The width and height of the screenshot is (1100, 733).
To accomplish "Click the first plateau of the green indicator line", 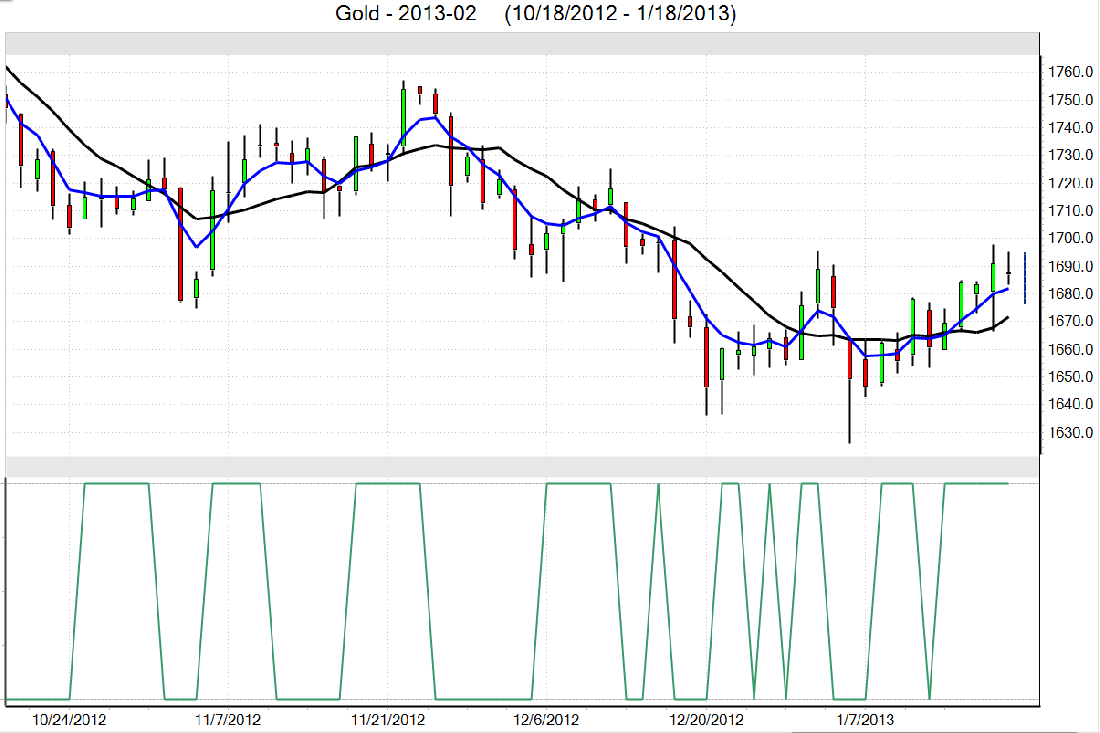I will coord(117,484).
